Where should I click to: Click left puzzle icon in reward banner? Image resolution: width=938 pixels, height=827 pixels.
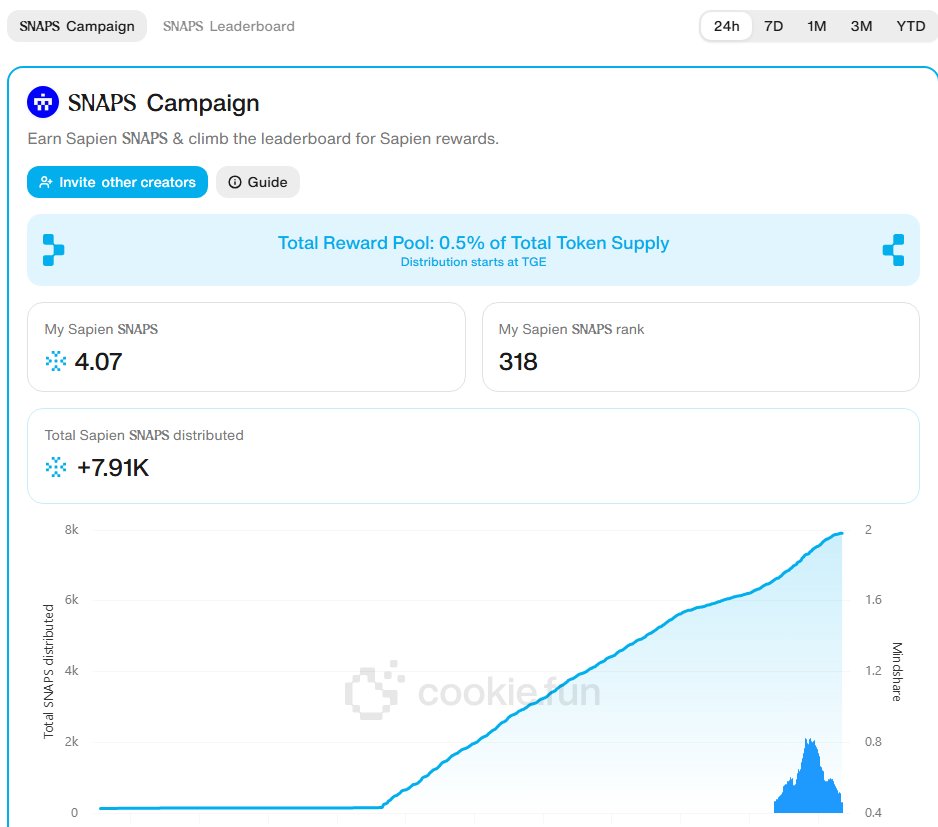(53, 250)
